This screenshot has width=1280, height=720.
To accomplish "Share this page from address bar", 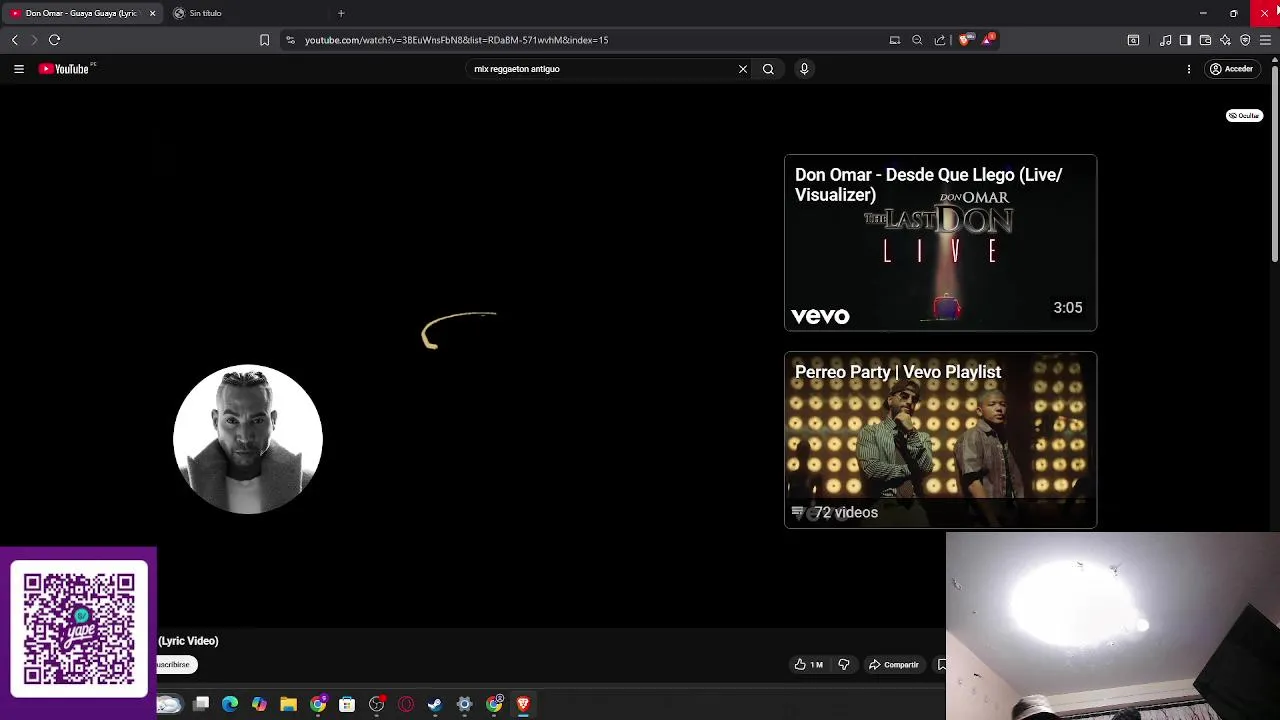I will point(940,40).
